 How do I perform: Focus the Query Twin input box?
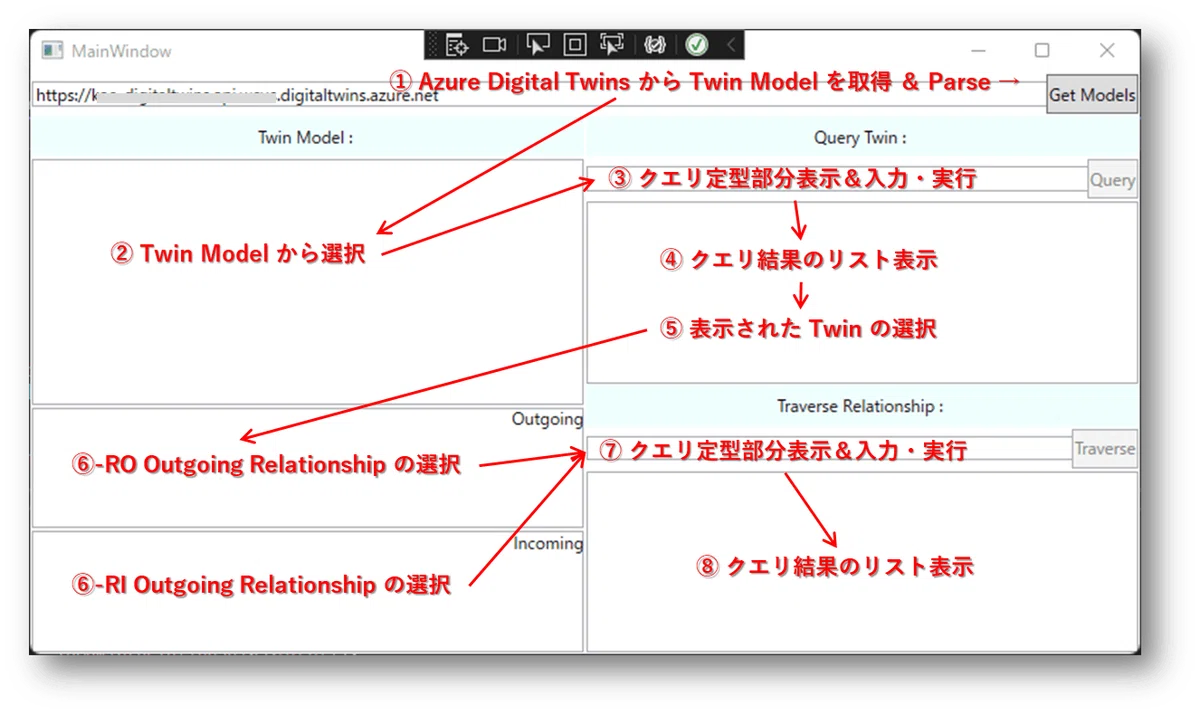pos(837,179)
